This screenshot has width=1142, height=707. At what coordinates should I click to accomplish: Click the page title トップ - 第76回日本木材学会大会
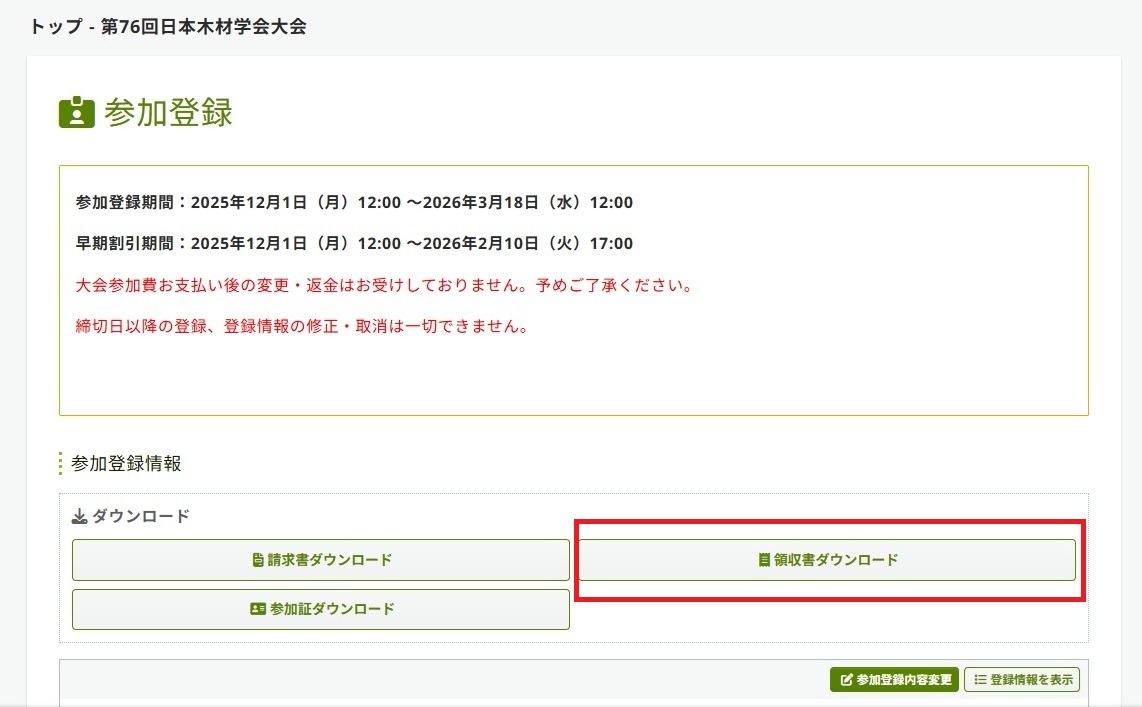point(167,27)
